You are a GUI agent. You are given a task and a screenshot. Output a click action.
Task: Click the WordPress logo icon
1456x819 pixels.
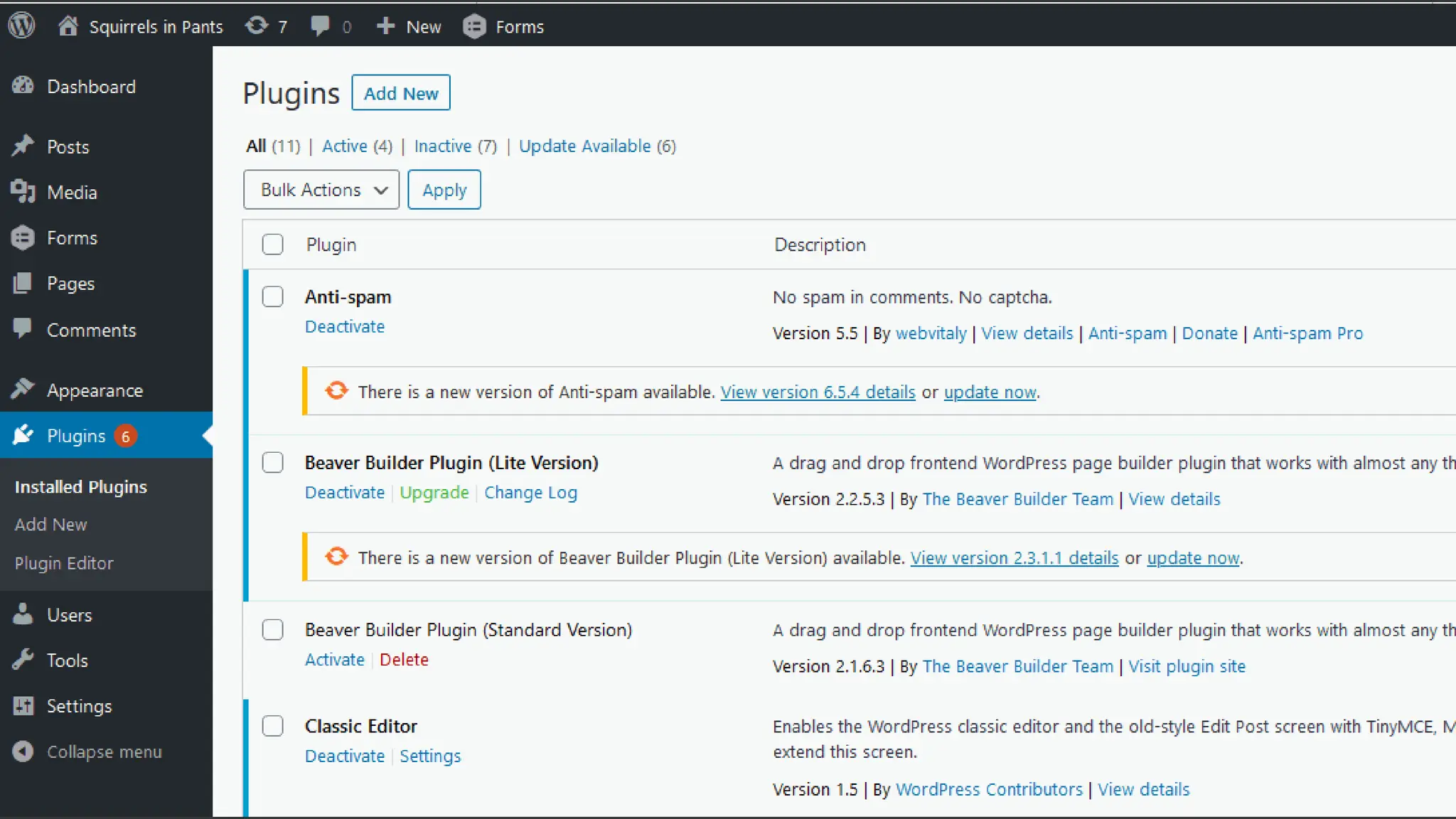(x=22, y=26)
